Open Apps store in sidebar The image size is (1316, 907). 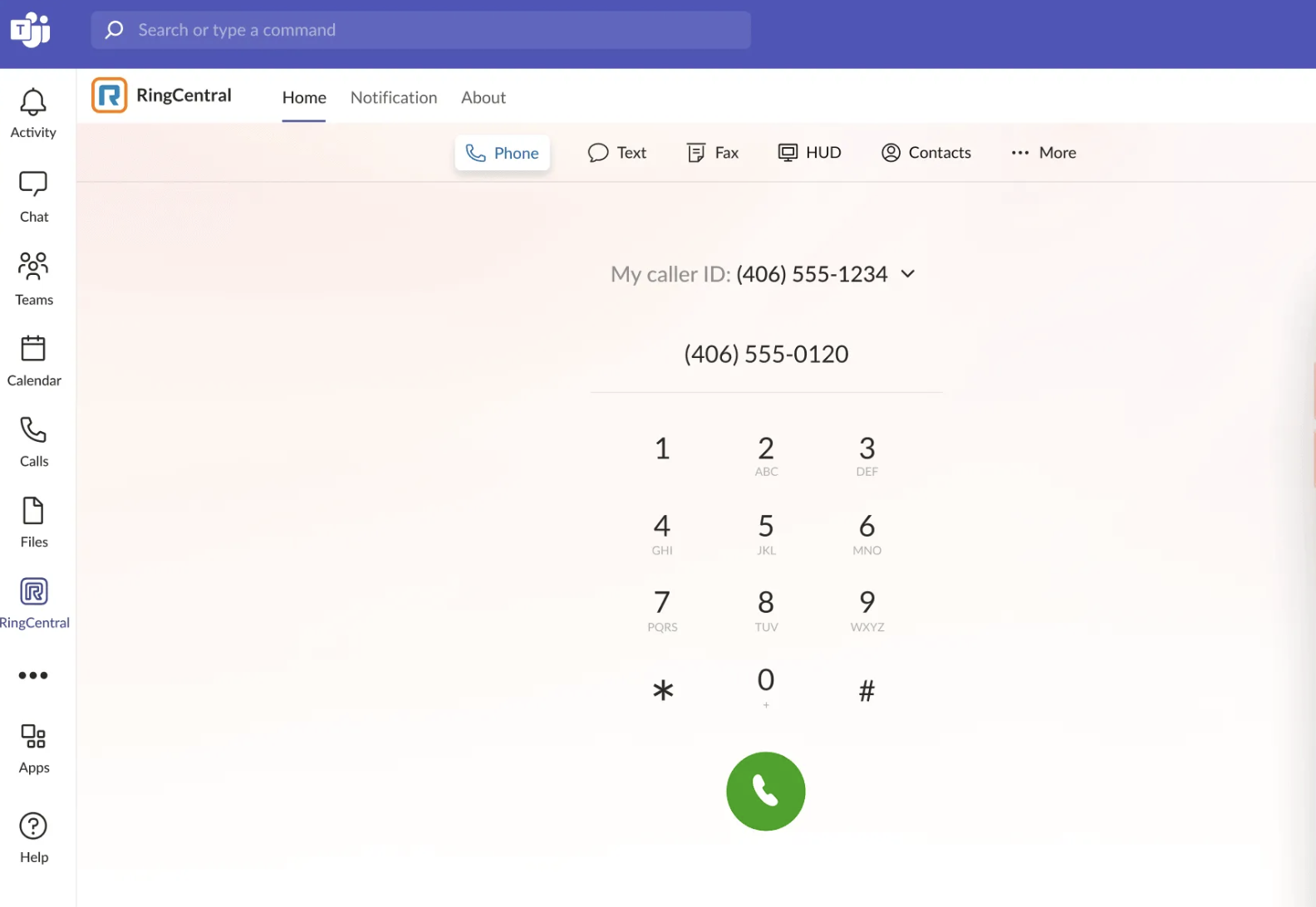(33, 748)
